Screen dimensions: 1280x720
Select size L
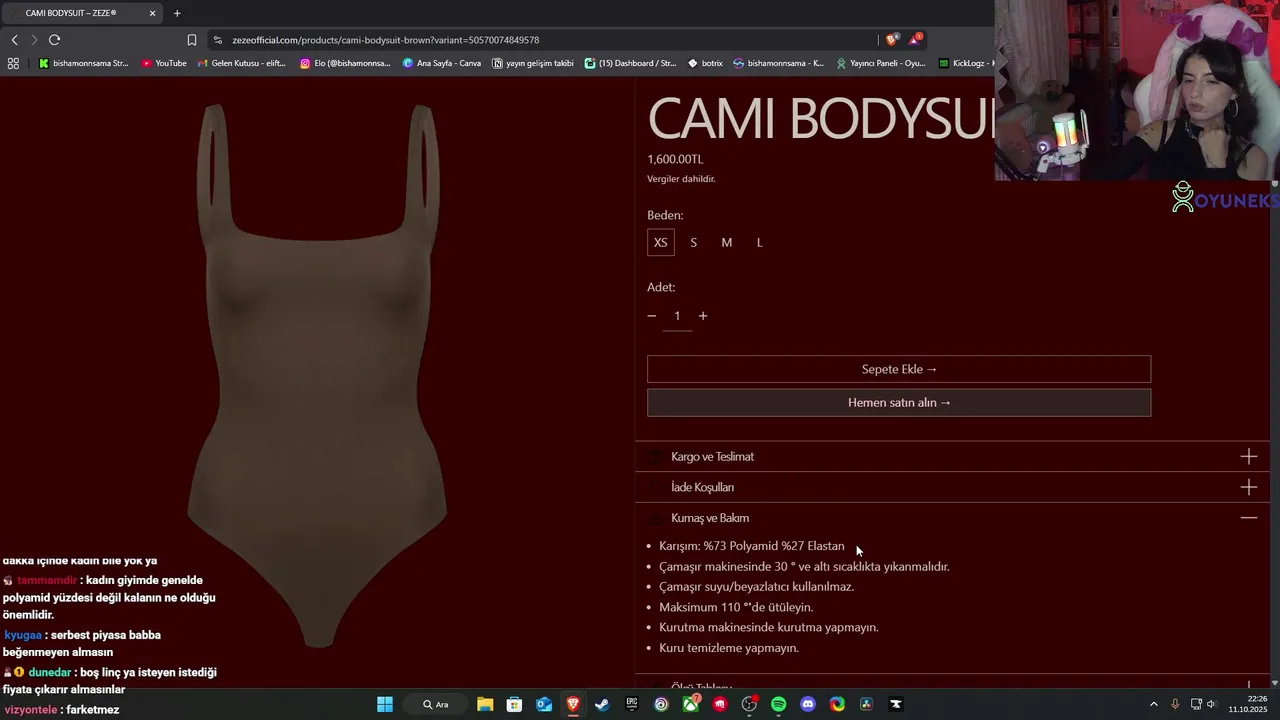[x=759, y=242]
